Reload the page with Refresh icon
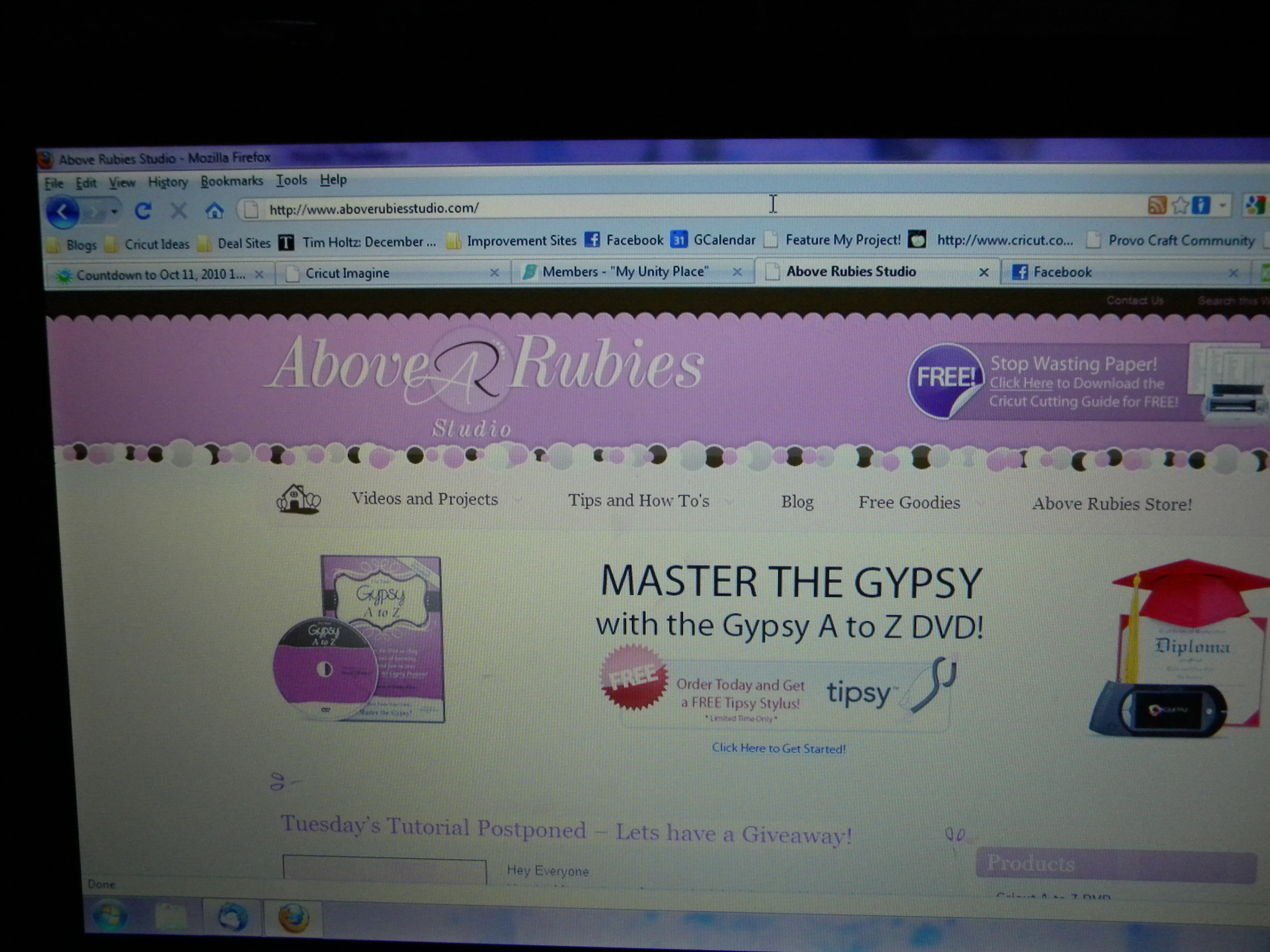Viewport: 1270px width, 952px height. pos(143,211)
